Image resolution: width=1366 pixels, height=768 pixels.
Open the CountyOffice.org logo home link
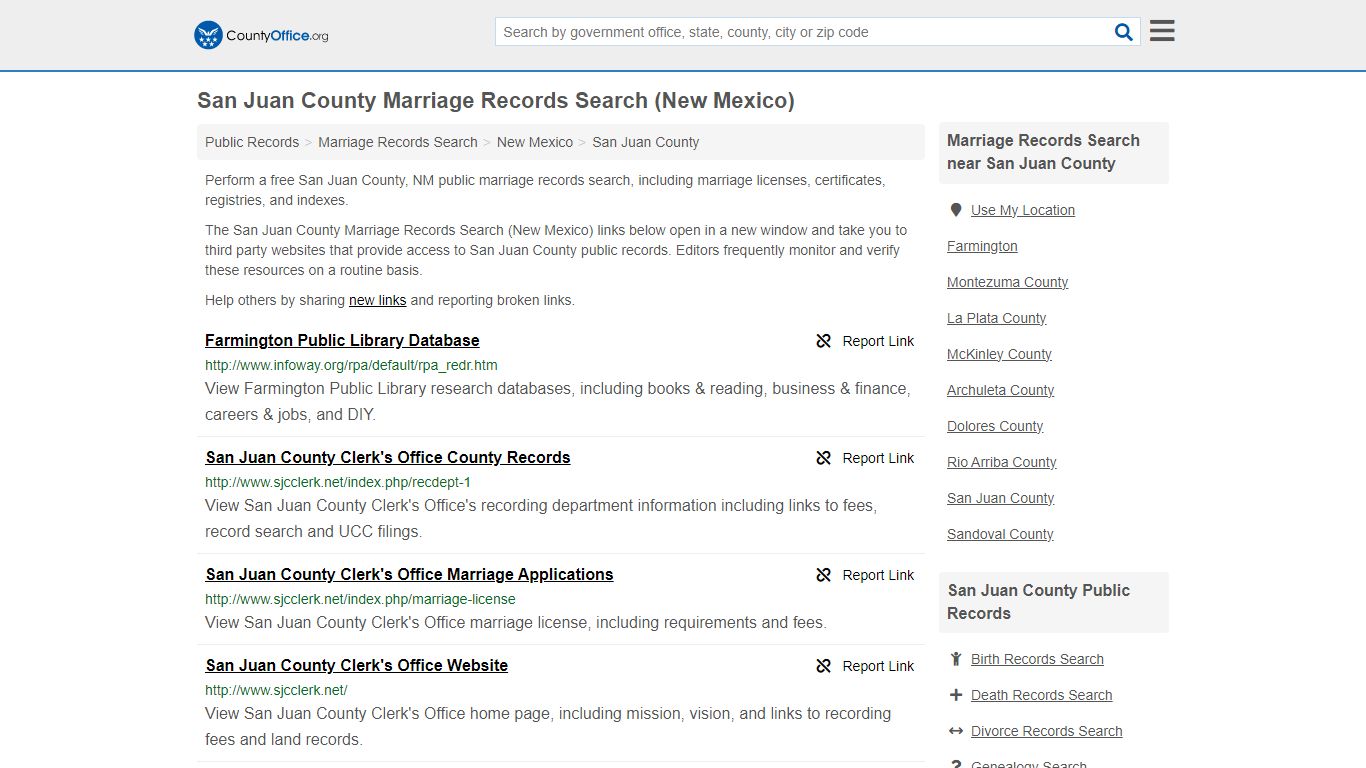(x=261, y=35)
